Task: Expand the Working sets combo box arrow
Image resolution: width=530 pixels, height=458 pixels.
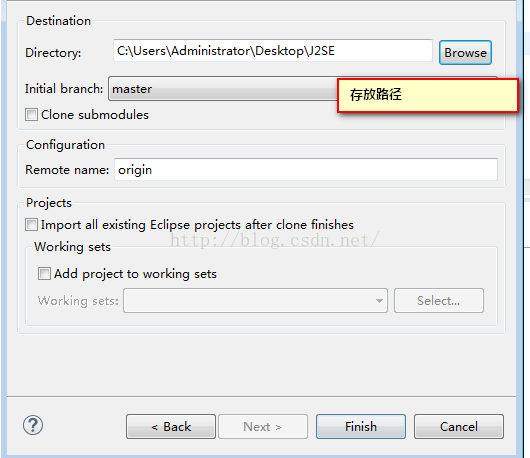Action: click(379, 300)
